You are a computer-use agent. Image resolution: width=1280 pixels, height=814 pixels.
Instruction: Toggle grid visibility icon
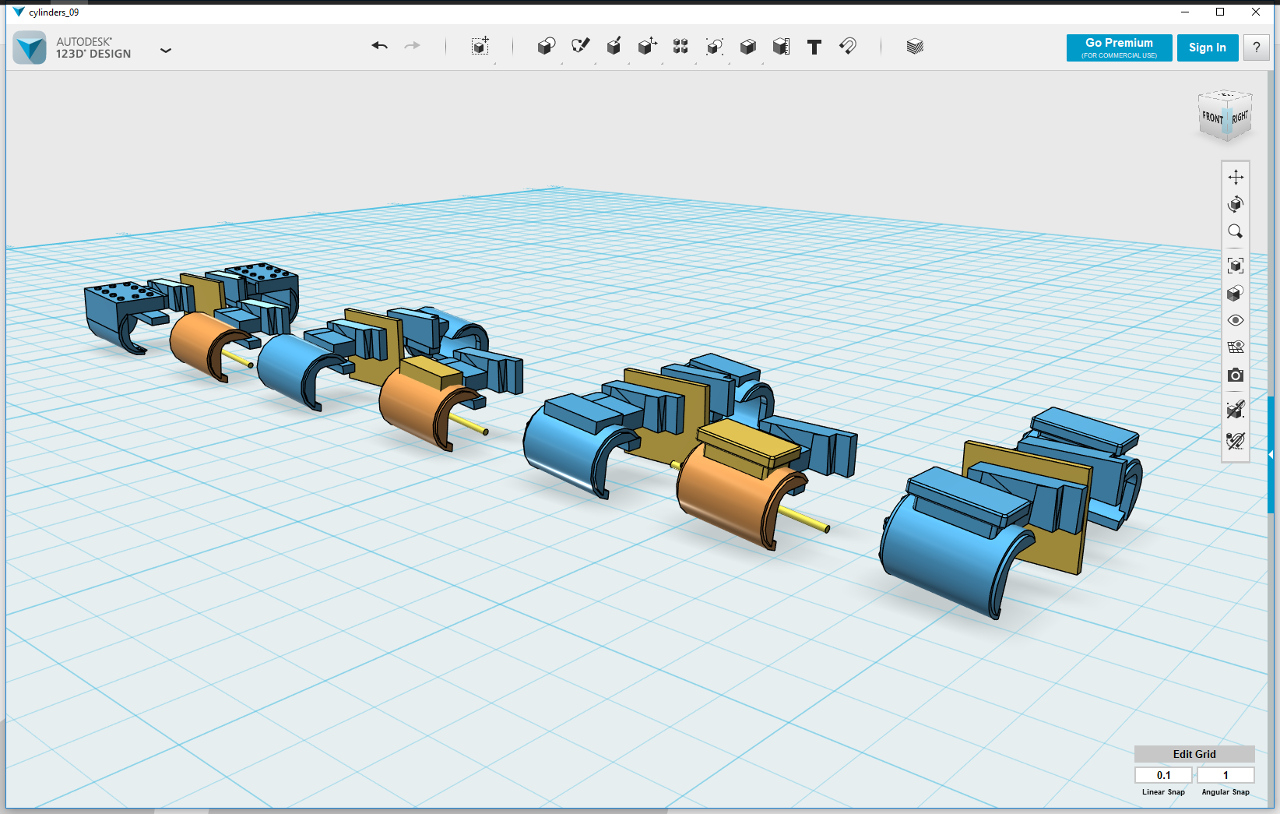(1236, 347)
